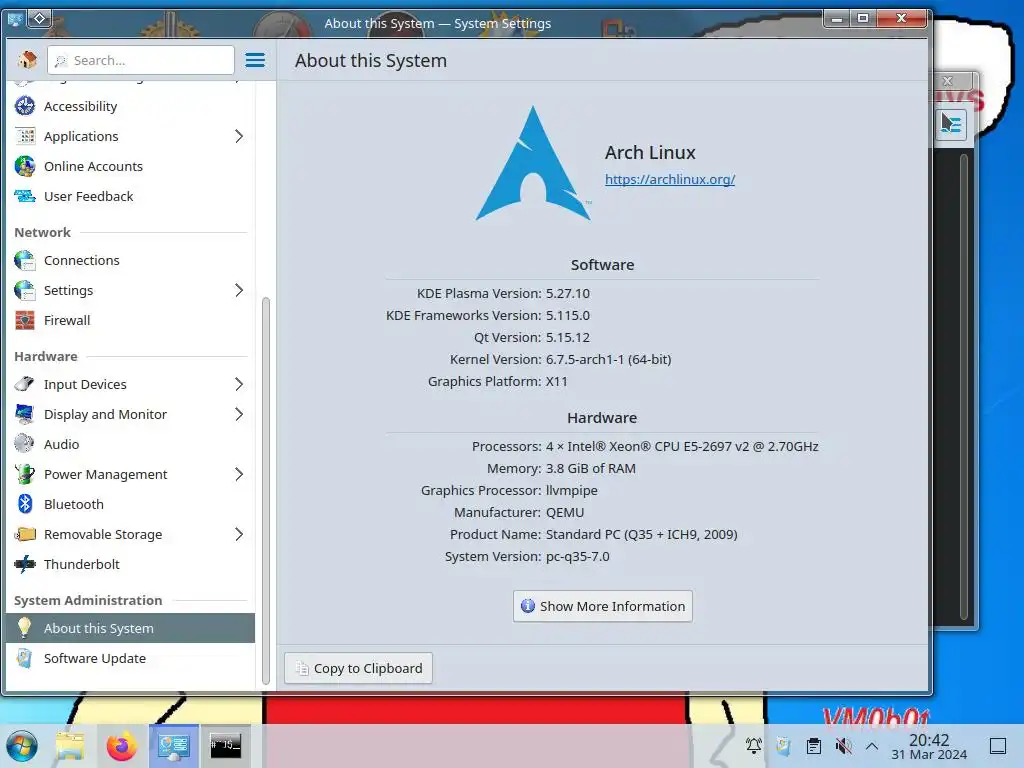
Task: Select the Input Devices mouse icon
Action: tap(25, 385)
